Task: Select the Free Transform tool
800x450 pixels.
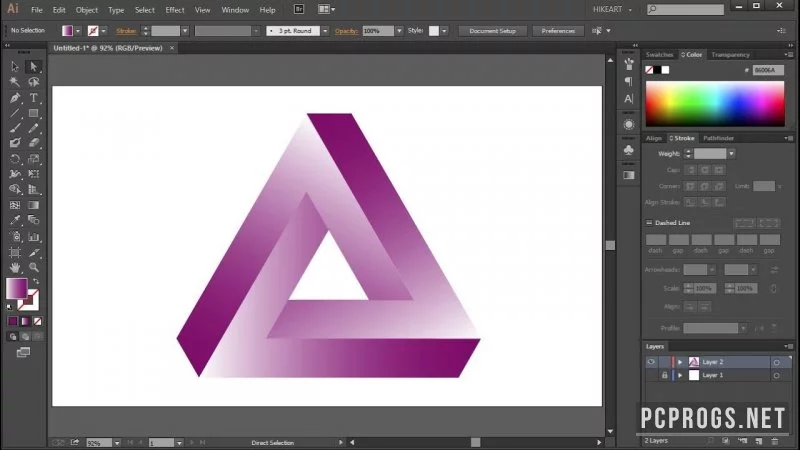Action: [34, 174]
